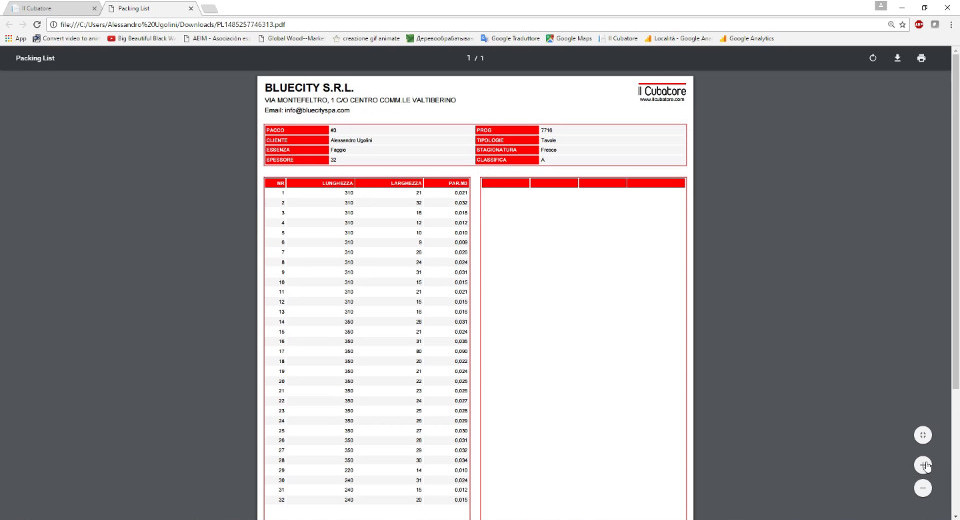Screen dimensions: 960x520
Task: Click the Alessandro Ugolini client value
Action: 351,140
